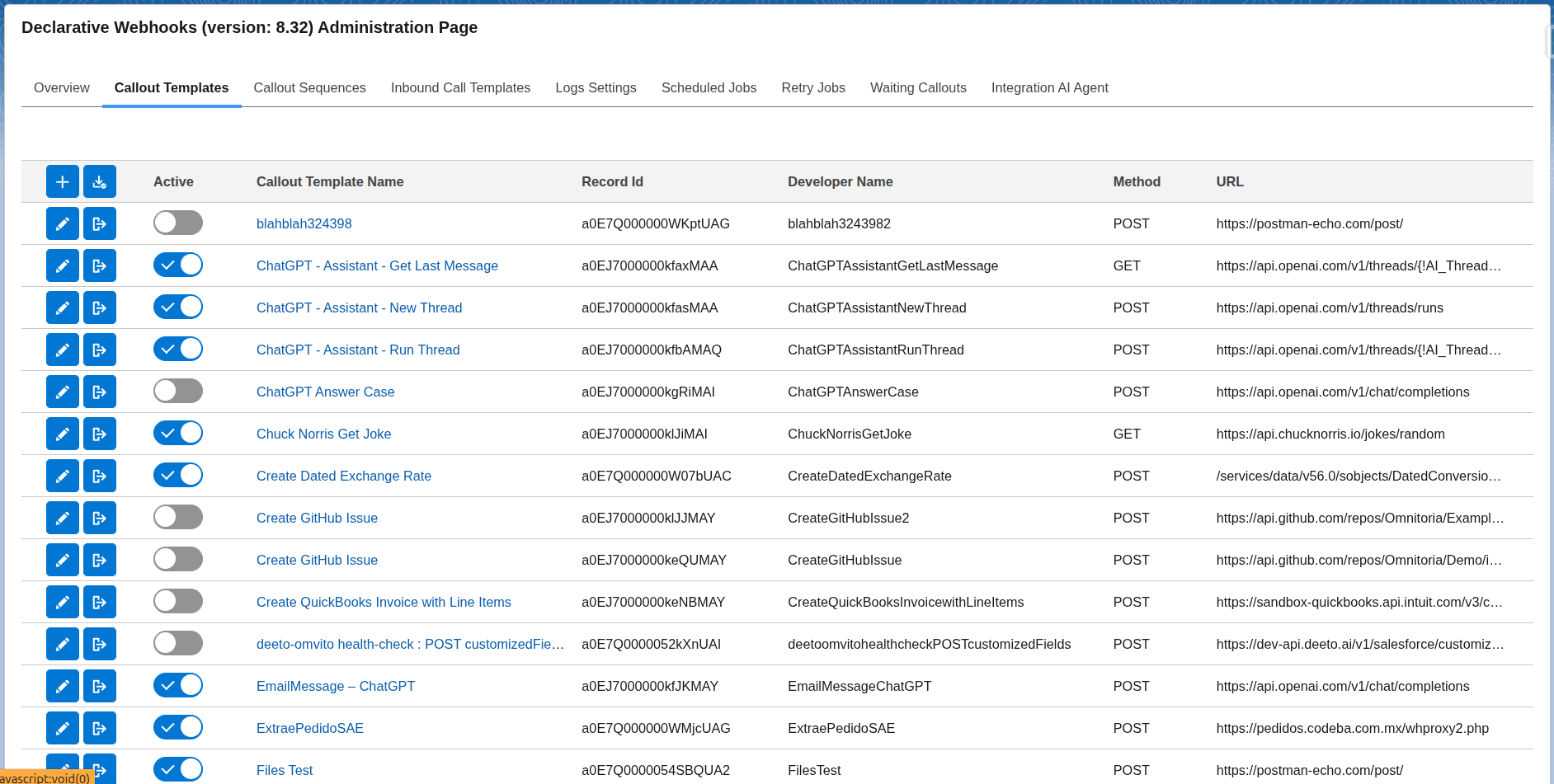Image resolution: width=1554 pixels, height=784 pixels.
Task: Disable the Chuck Norris Get Joke toggle
Action: point(177,433)
